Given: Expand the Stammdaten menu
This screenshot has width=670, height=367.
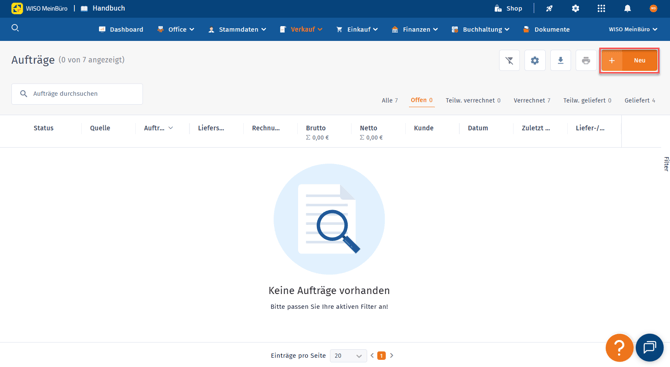Looking at the screenshot, I should pyautogui.click(x=237, y=29).
